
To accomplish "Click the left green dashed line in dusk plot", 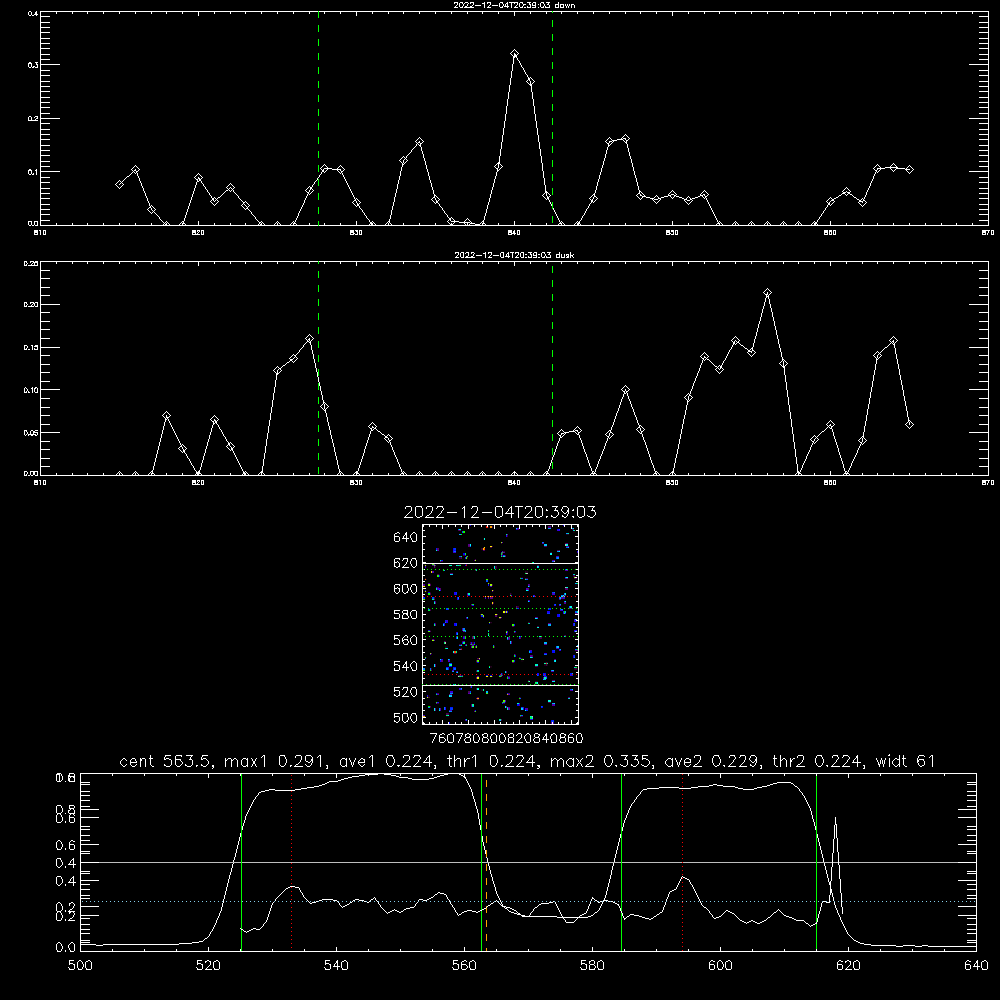I will 318,368.
